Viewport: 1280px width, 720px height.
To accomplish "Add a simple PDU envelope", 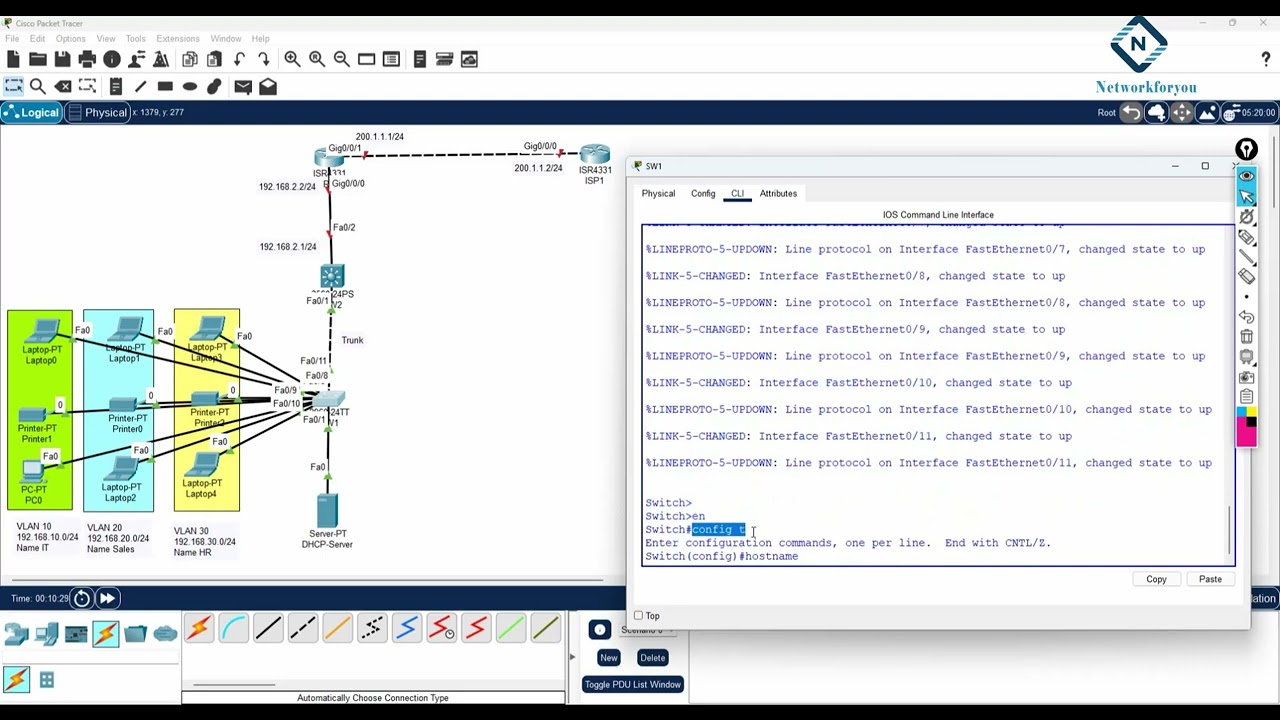I will pos(243,86).
